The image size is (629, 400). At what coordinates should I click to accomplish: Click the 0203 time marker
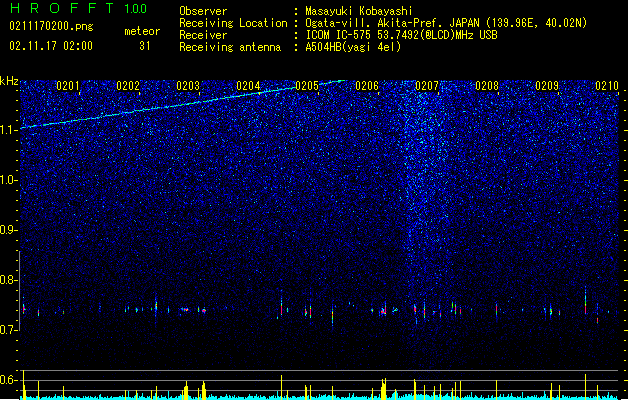[x=188, y=85]
